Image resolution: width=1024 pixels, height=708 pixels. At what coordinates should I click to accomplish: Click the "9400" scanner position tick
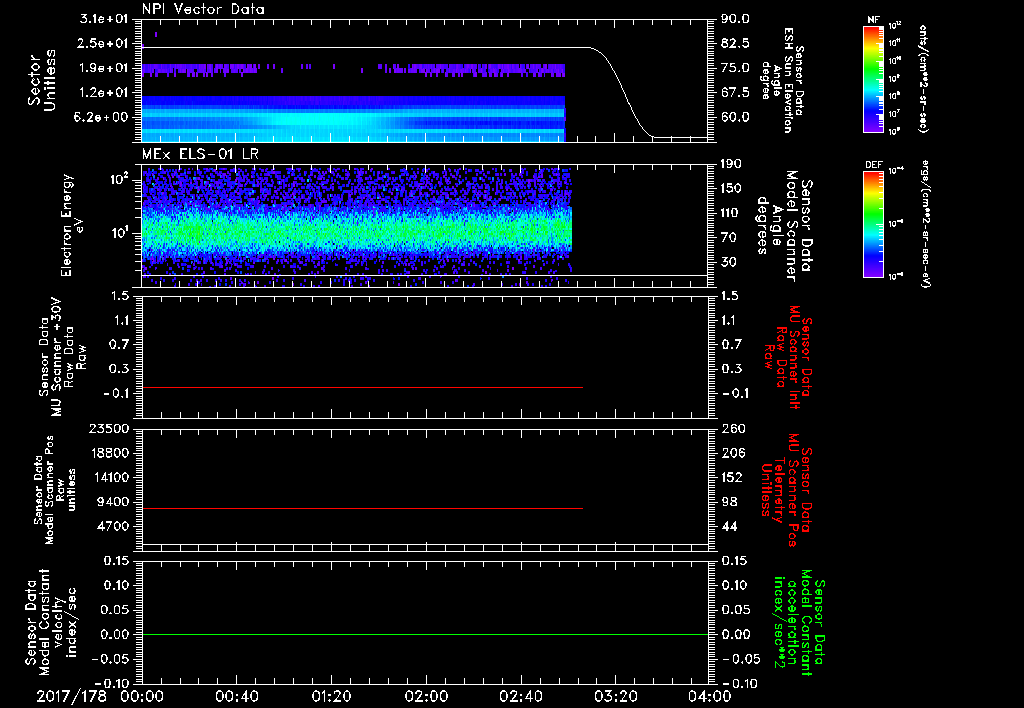click(114, 502)
